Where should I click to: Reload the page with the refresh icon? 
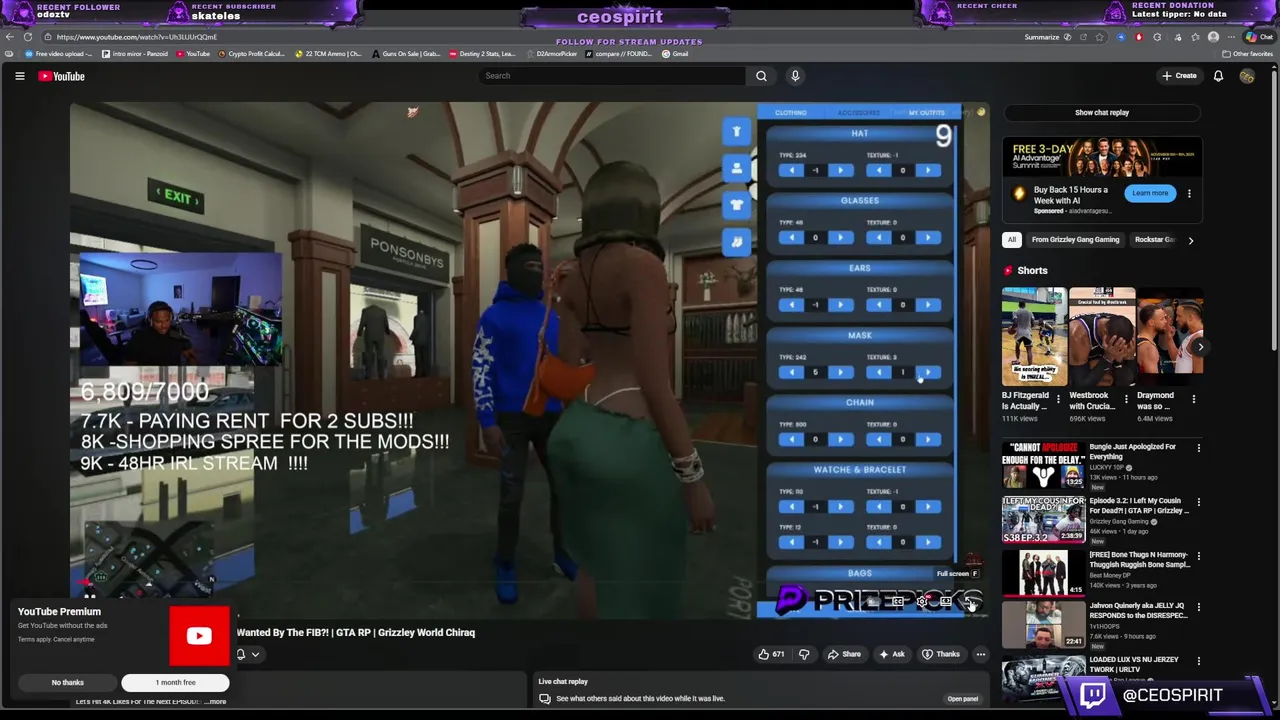(x=28, y=37)
